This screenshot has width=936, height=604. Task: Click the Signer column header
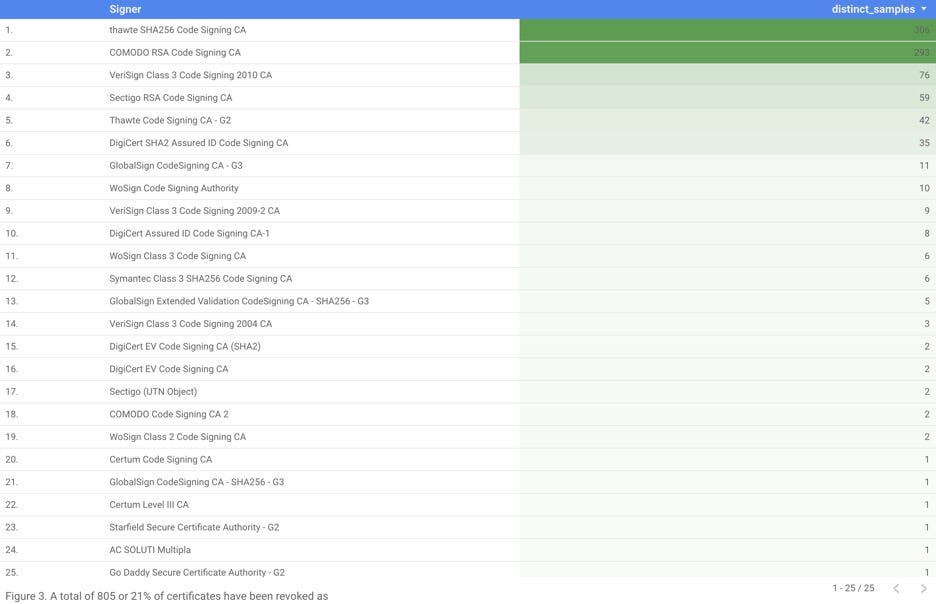click(125, 9)
